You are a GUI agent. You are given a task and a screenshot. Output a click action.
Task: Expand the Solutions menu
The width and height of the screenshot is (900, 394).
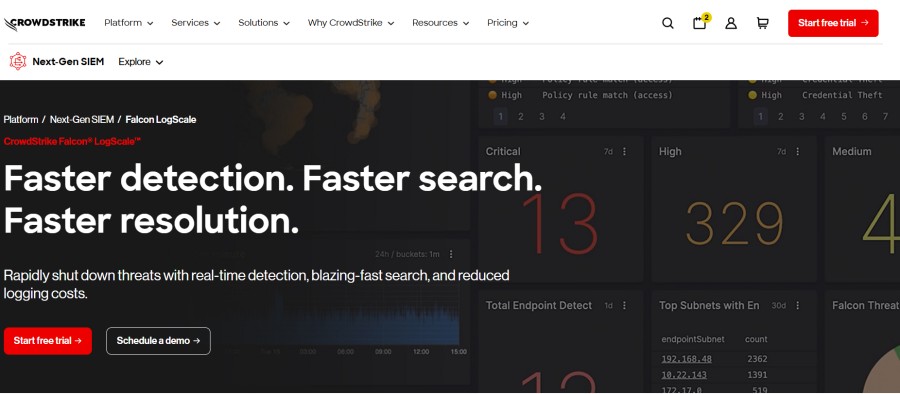click(264, 23)
